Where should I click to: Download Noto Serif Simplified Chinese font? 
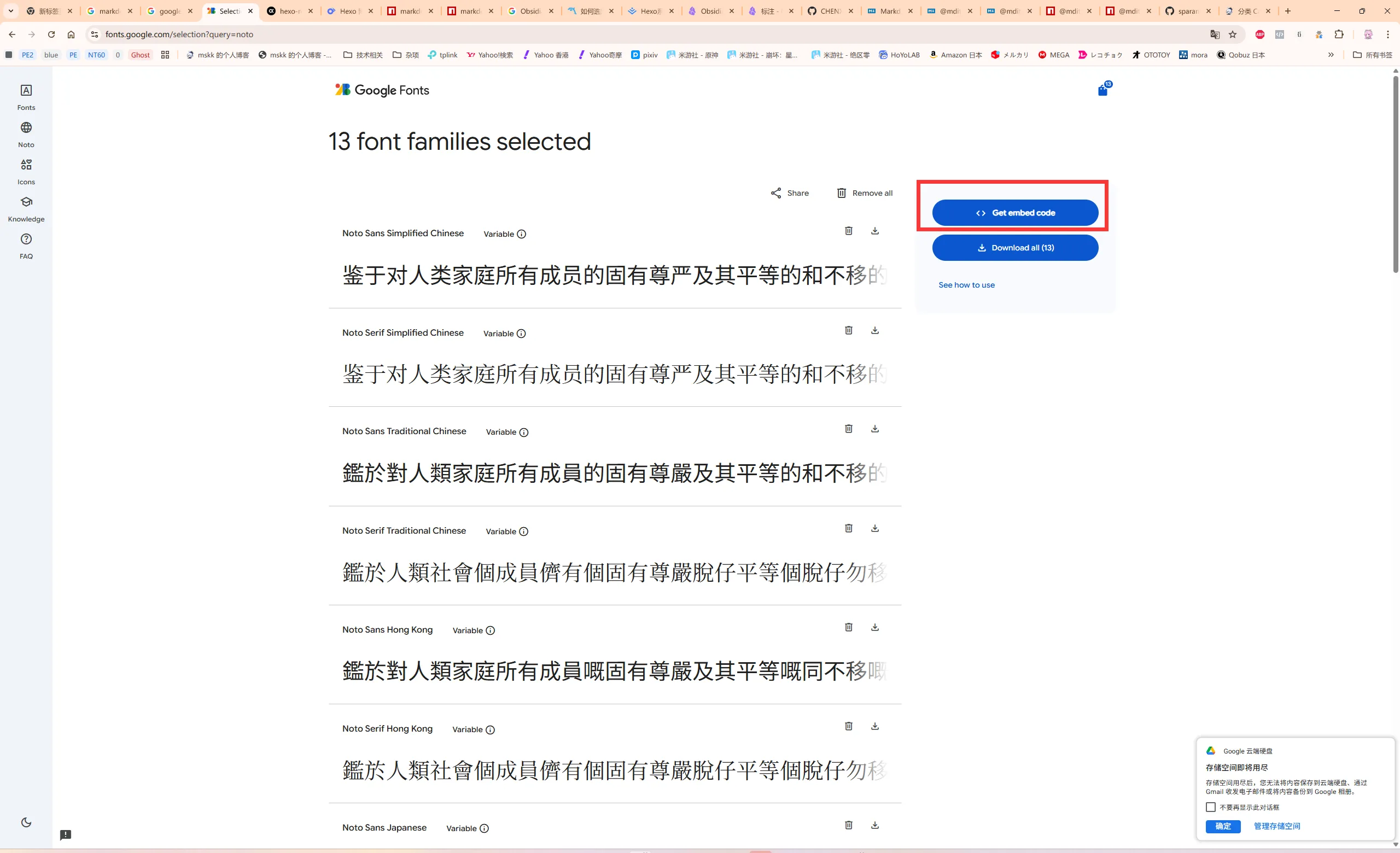874,330
